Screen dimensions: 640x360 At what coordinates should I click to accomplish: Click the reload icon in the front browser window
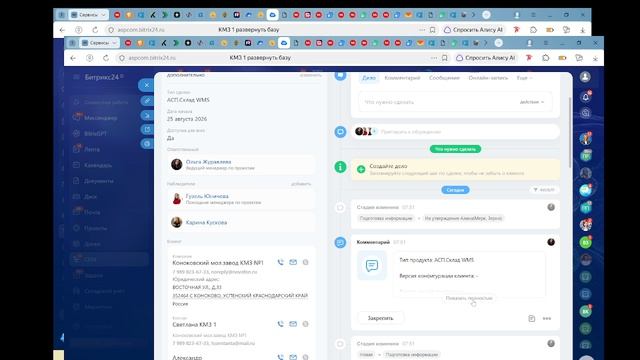coord(106,58)
